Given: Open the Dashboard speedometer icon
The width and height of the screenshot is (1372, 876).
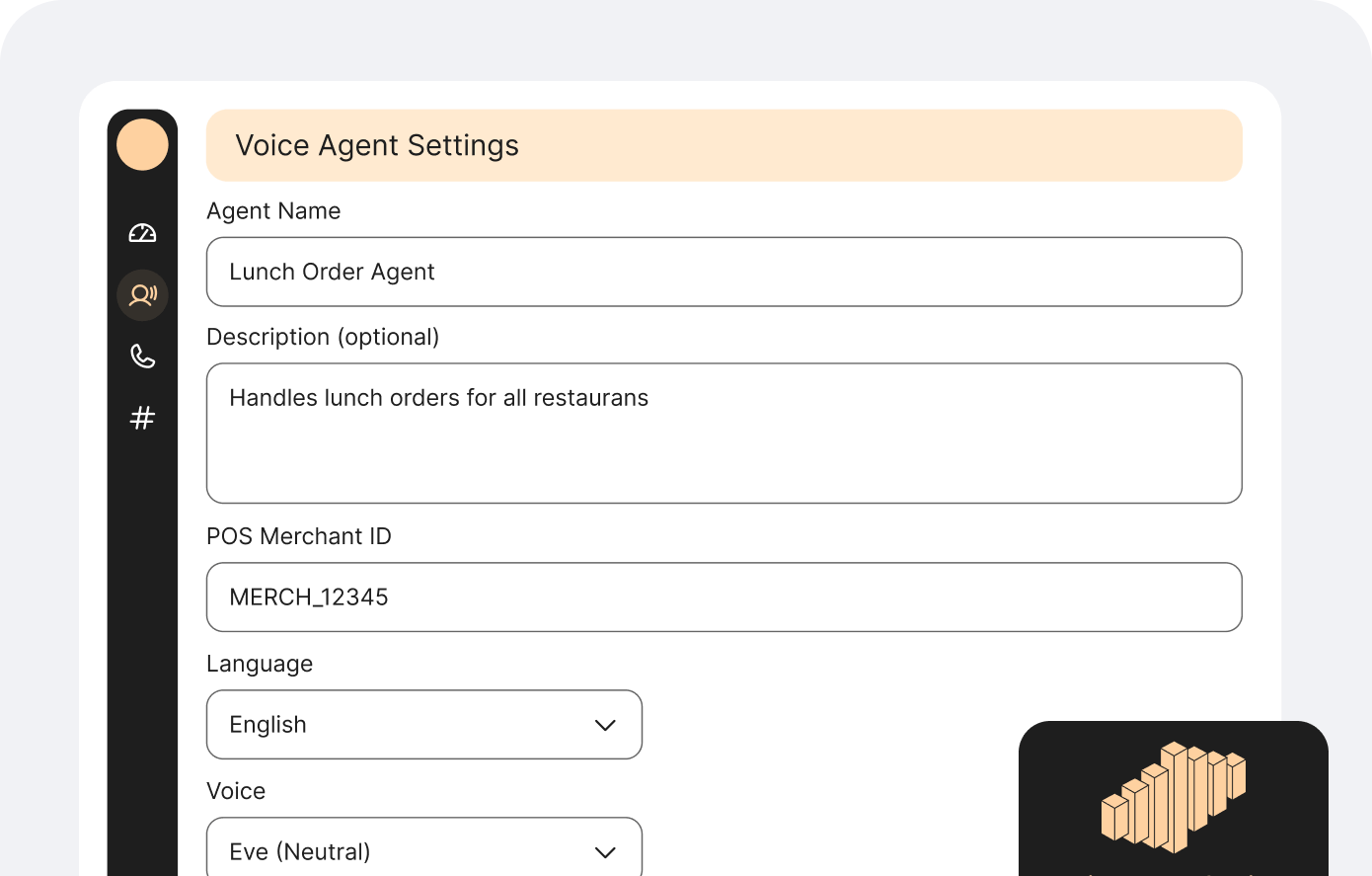Looking at the screenshot, I should (x=142, y=233).
